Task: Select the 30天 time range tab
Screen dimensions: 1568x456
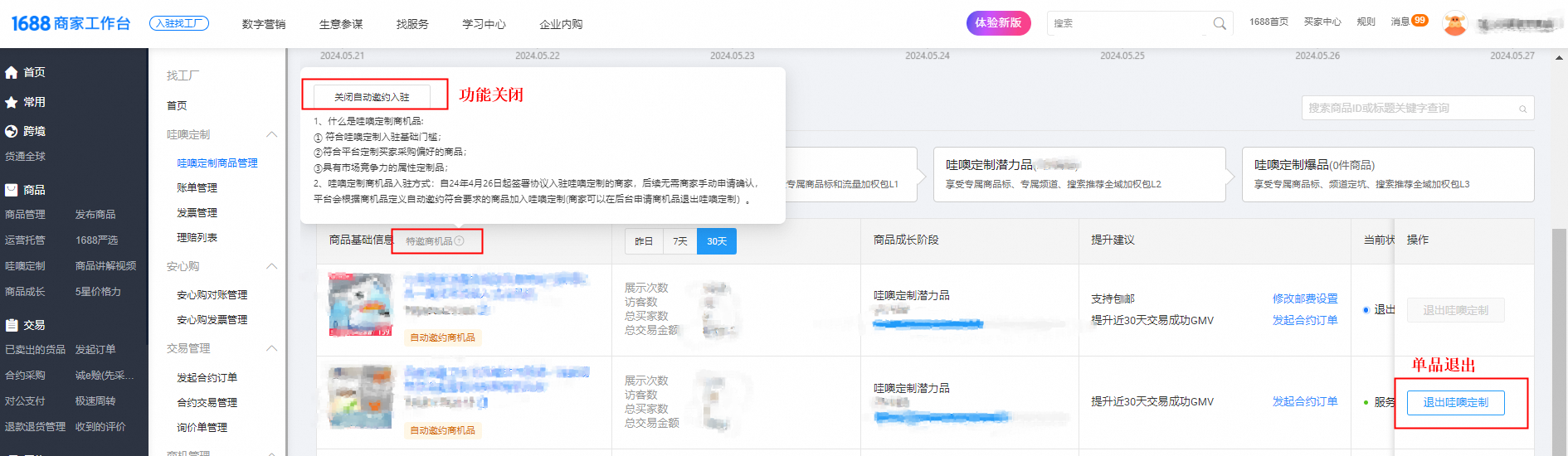Action: coord(717,241)
